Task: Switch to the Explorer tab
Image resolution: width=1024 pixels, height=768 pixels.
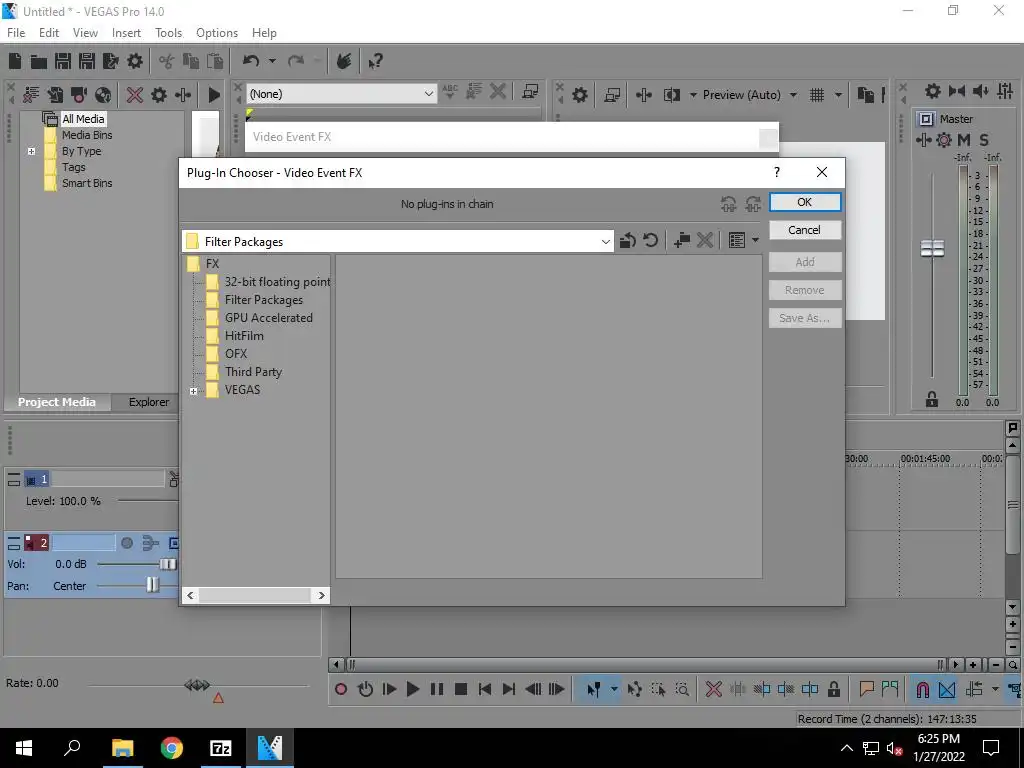Action: point(149,402)
